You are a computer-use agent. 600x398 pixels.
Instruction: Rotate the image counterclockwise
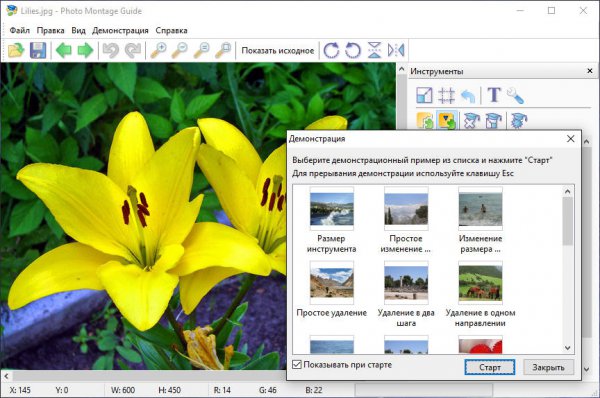click(x=353, y=51)
